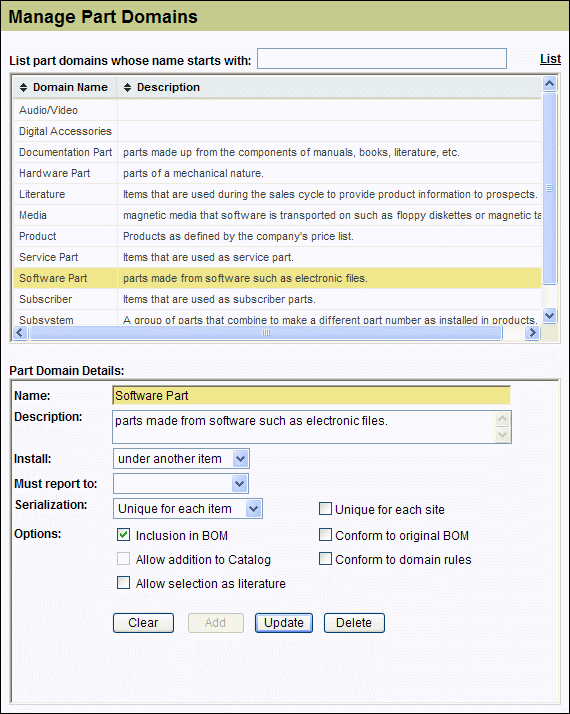Viewport: 570px width, 714px height.
Task: Click description box scroll up arrow
Action: (503, 419)
